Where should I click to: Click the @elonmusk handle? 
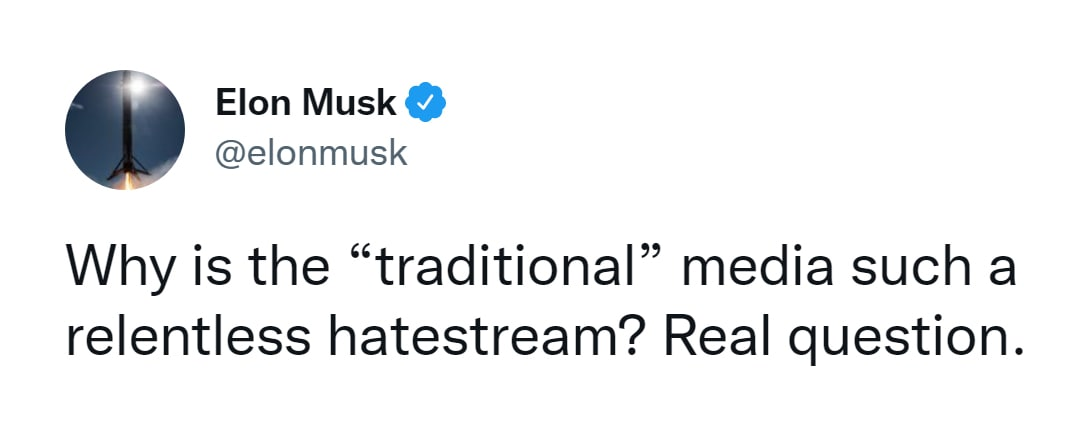pyautogui.click(x=312, y=153)
